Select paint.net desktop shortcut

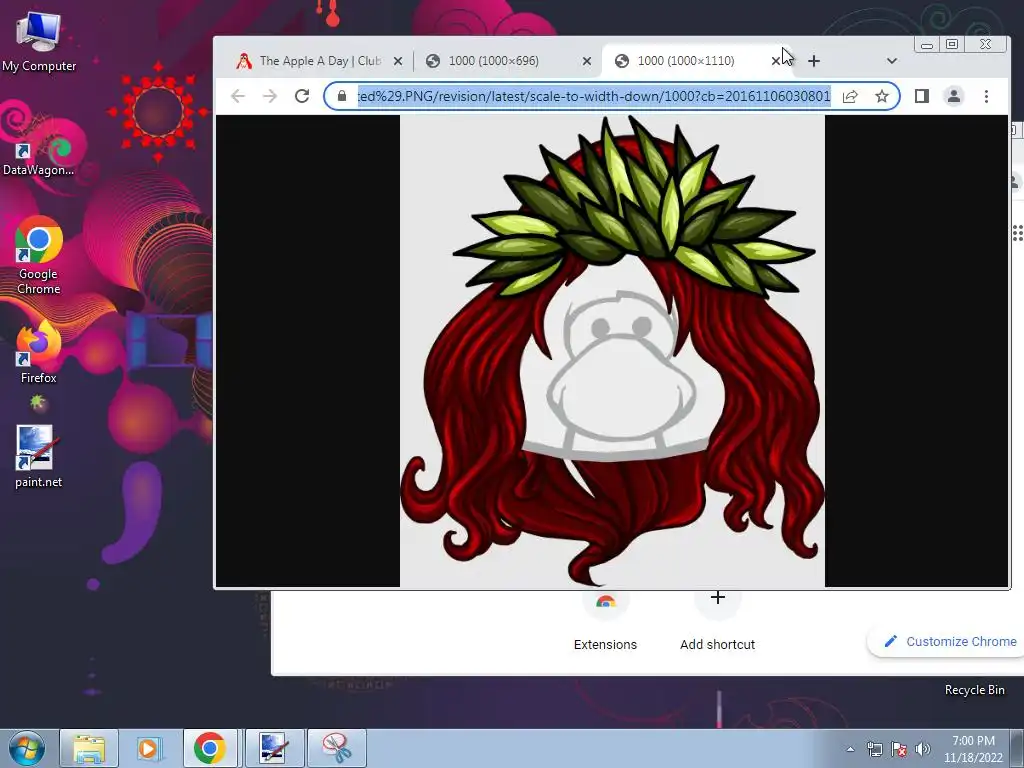point(39,456)
